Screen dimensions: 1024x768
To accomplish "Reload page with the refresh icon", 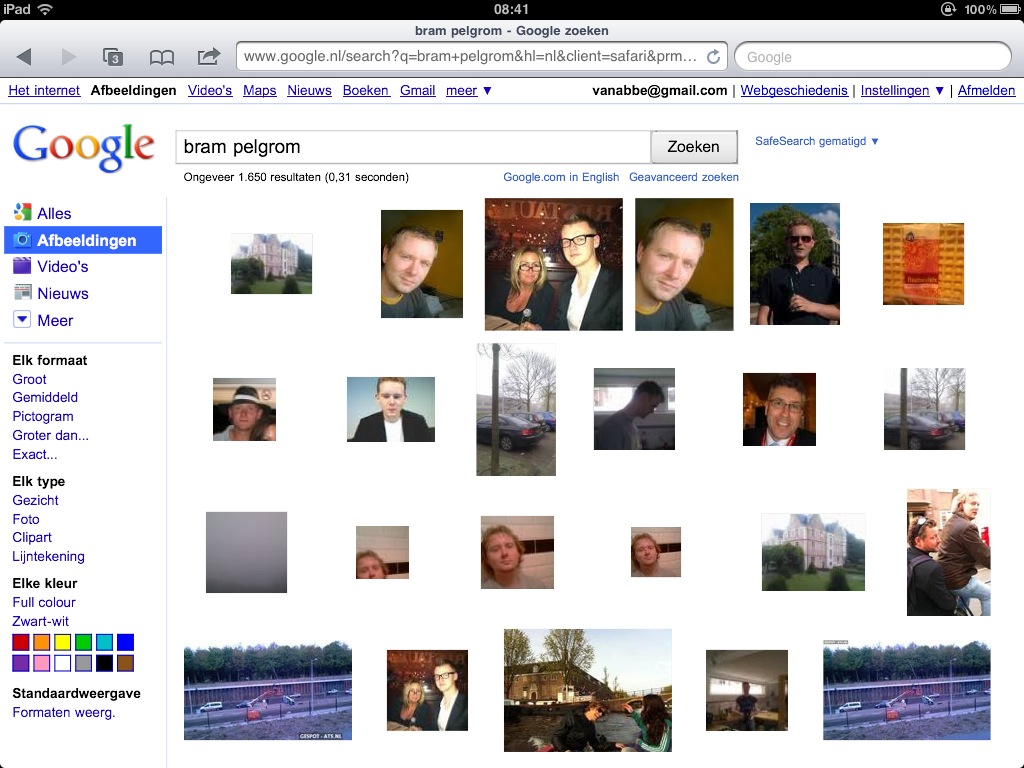I will pos(713,57).
